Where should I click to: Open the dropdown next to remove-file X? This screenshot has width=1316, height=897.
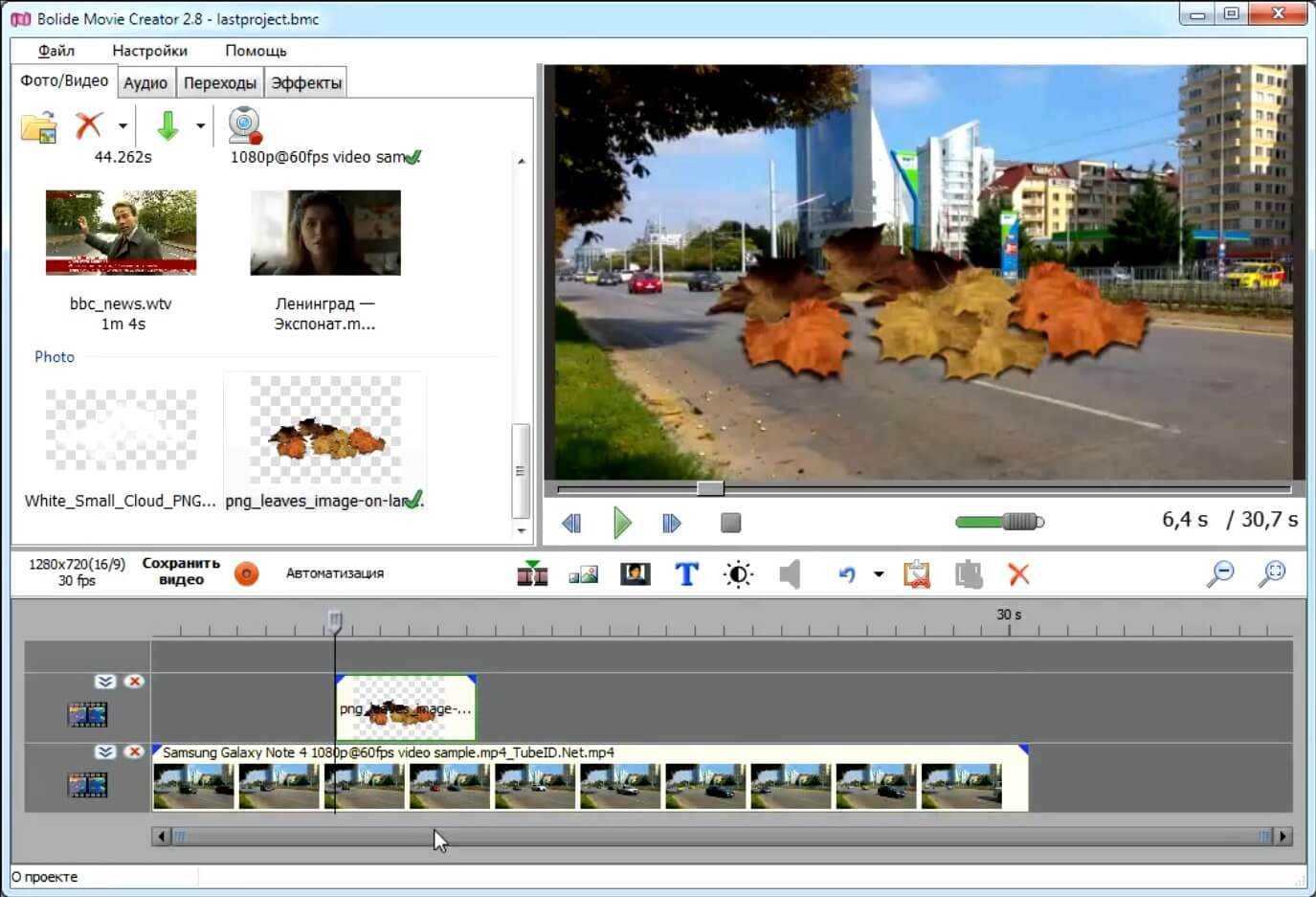point(123,125)
